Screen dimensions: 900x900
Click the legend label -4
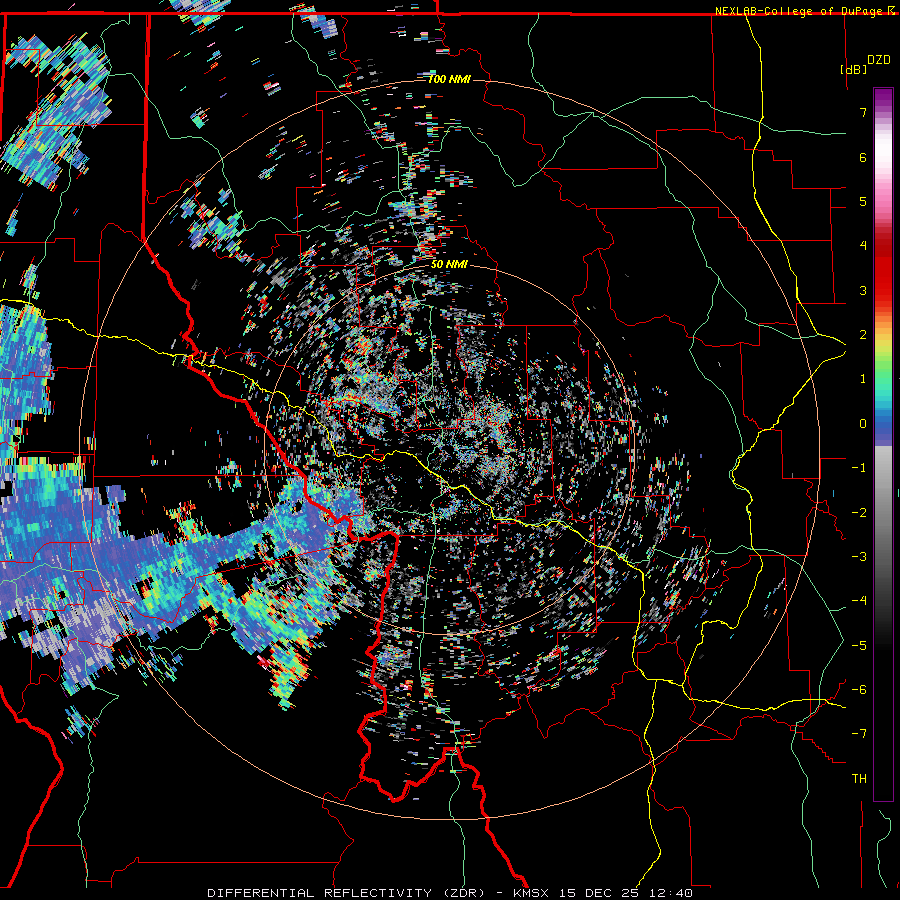pyautogui.click(x=859, y=600)
